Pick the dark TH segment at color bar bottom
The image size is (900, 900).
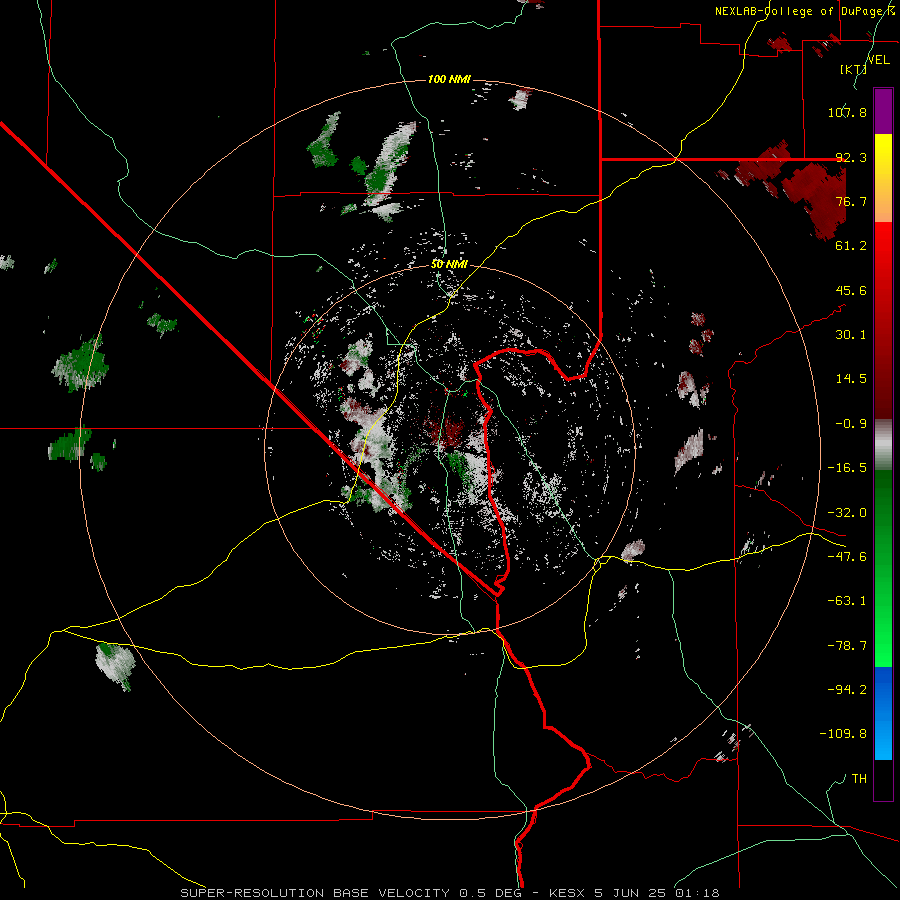883,779
